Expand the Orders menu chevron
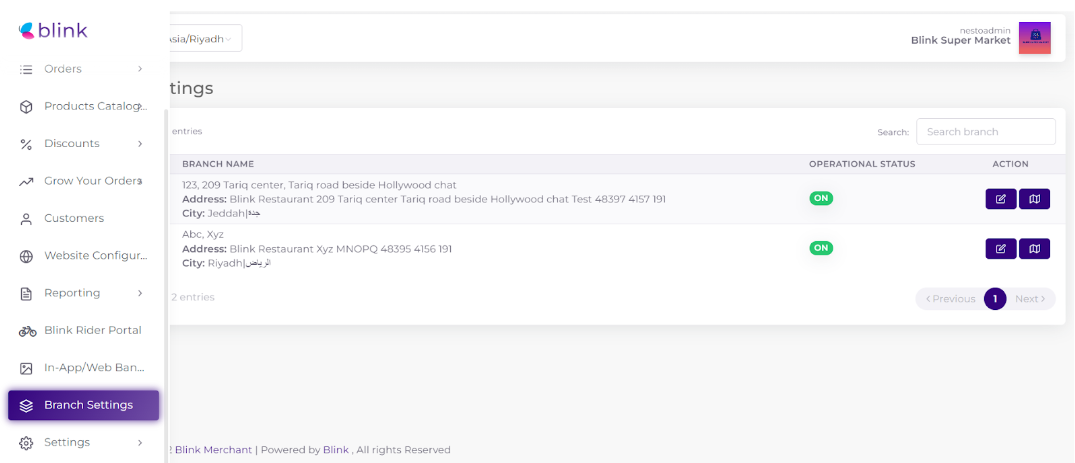 pos(140,69)
